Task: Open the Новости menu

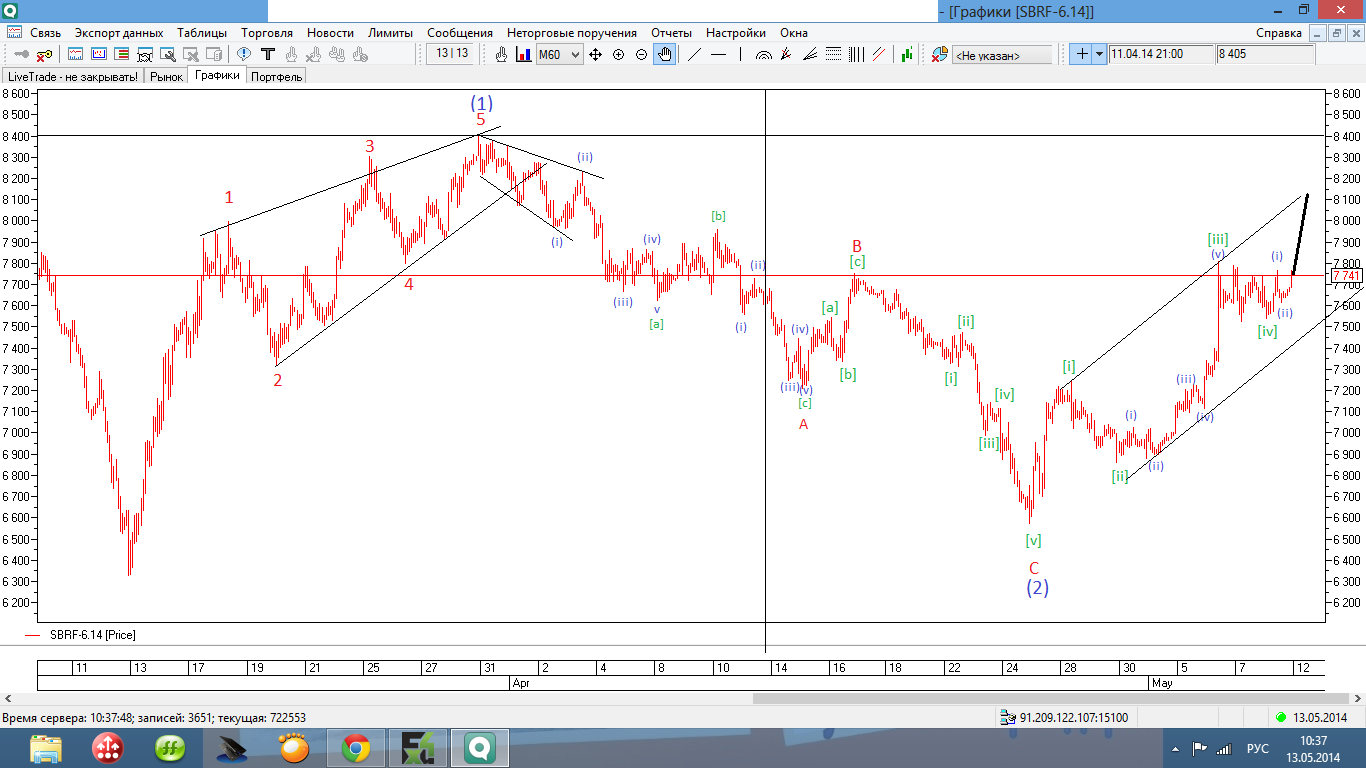Action: pyautogui.click(x=330, y=33)
